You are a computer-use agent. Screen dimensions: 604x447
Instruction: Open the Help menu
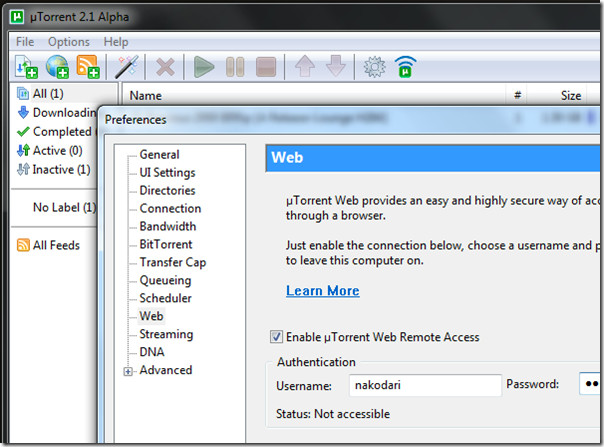coord(116,42)
